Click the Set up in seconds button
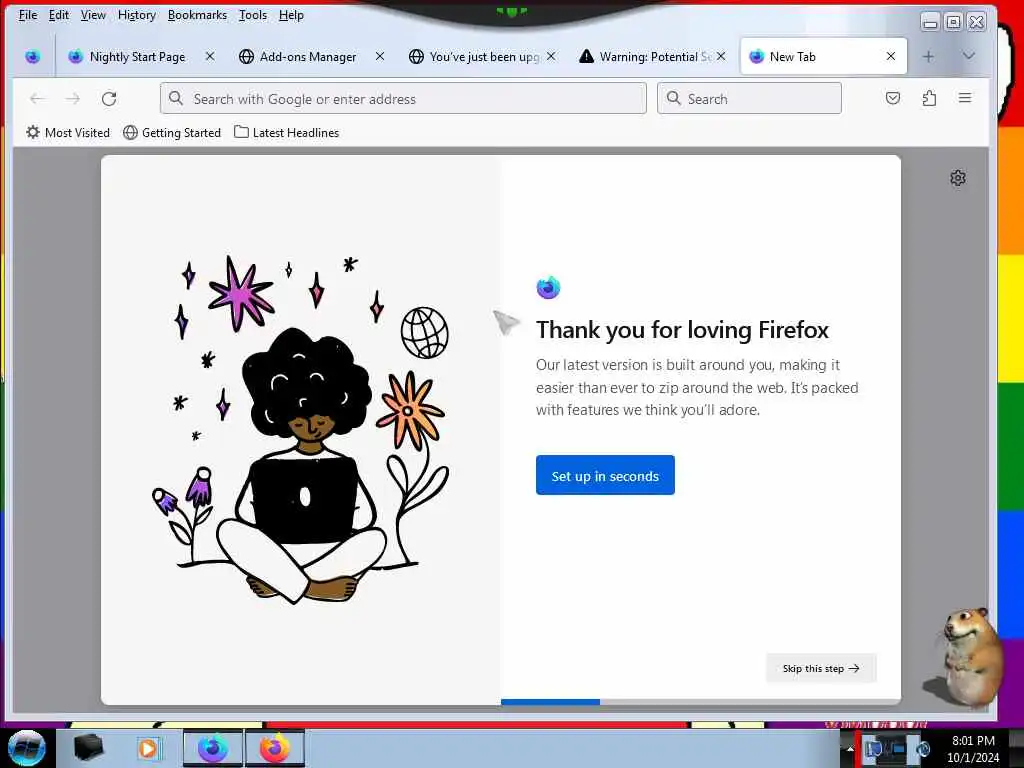The image size is (1024, 768). [605, 475]
